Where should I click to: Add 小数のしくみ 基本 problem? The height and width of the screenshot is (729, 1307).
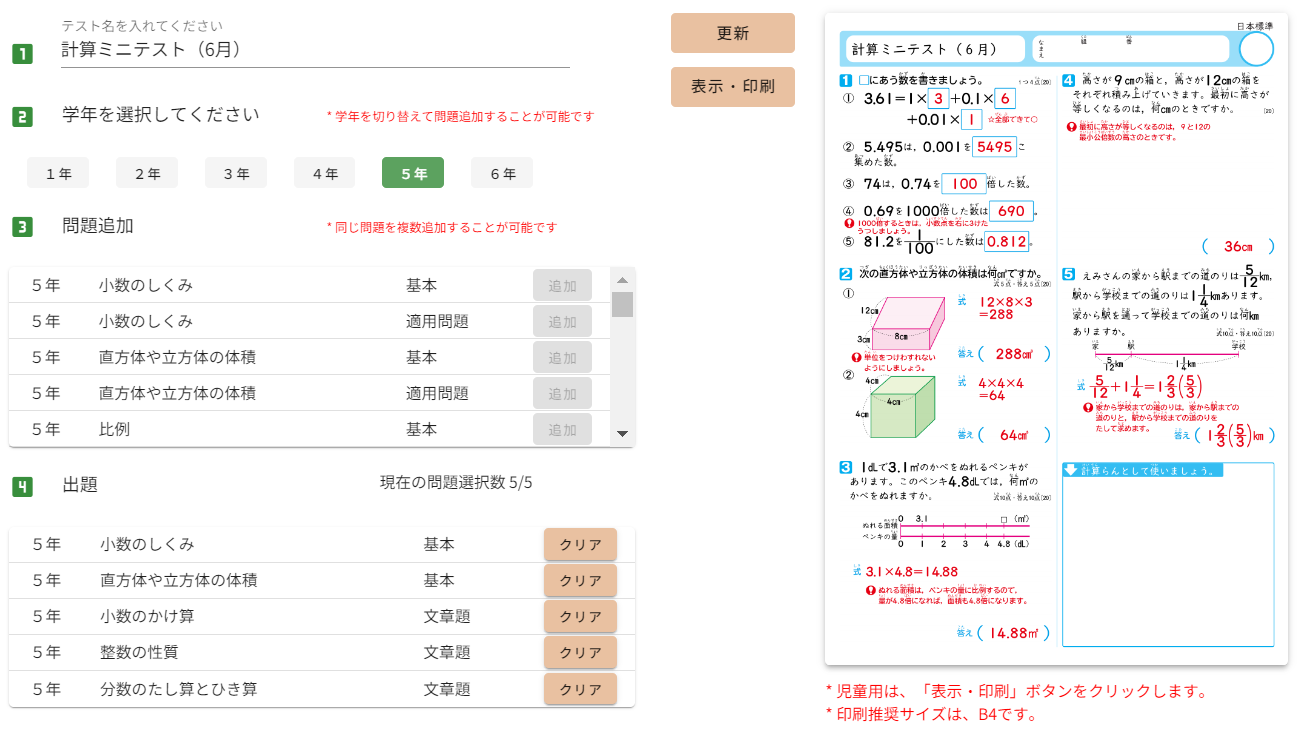(x=562, y=286)
